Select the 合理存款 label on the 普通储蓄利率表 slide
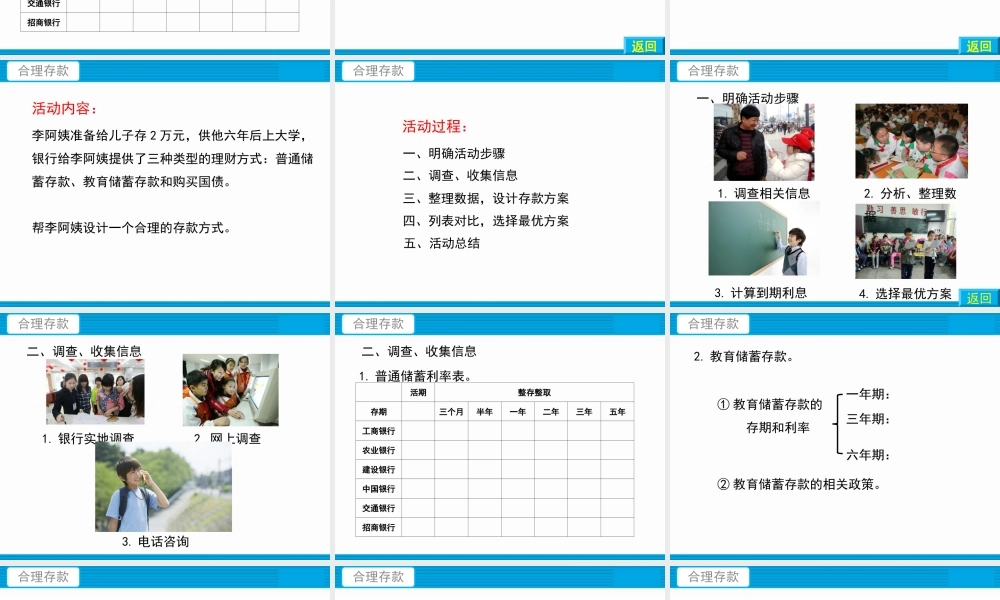Screen dimensions: 1000x600 tap(378, 324)
